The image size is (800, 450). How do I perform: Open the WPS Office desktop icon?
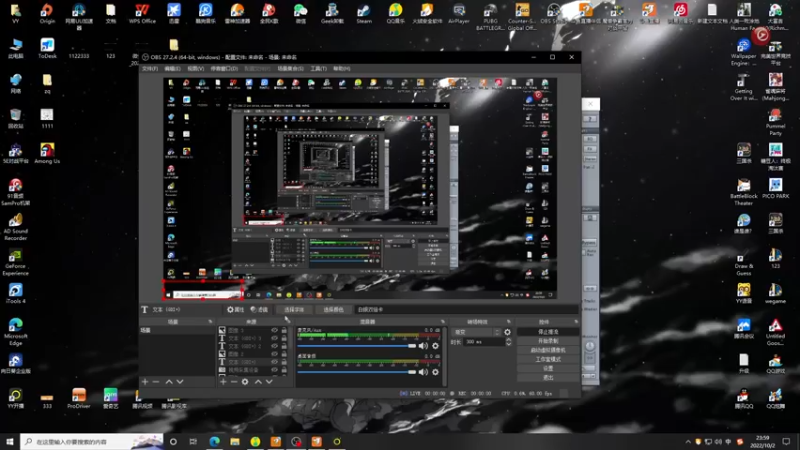pos(142,14)
